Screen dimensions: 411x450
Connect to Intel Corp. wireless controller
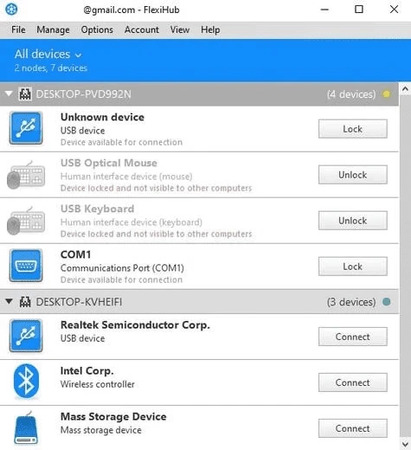point(353,382)
